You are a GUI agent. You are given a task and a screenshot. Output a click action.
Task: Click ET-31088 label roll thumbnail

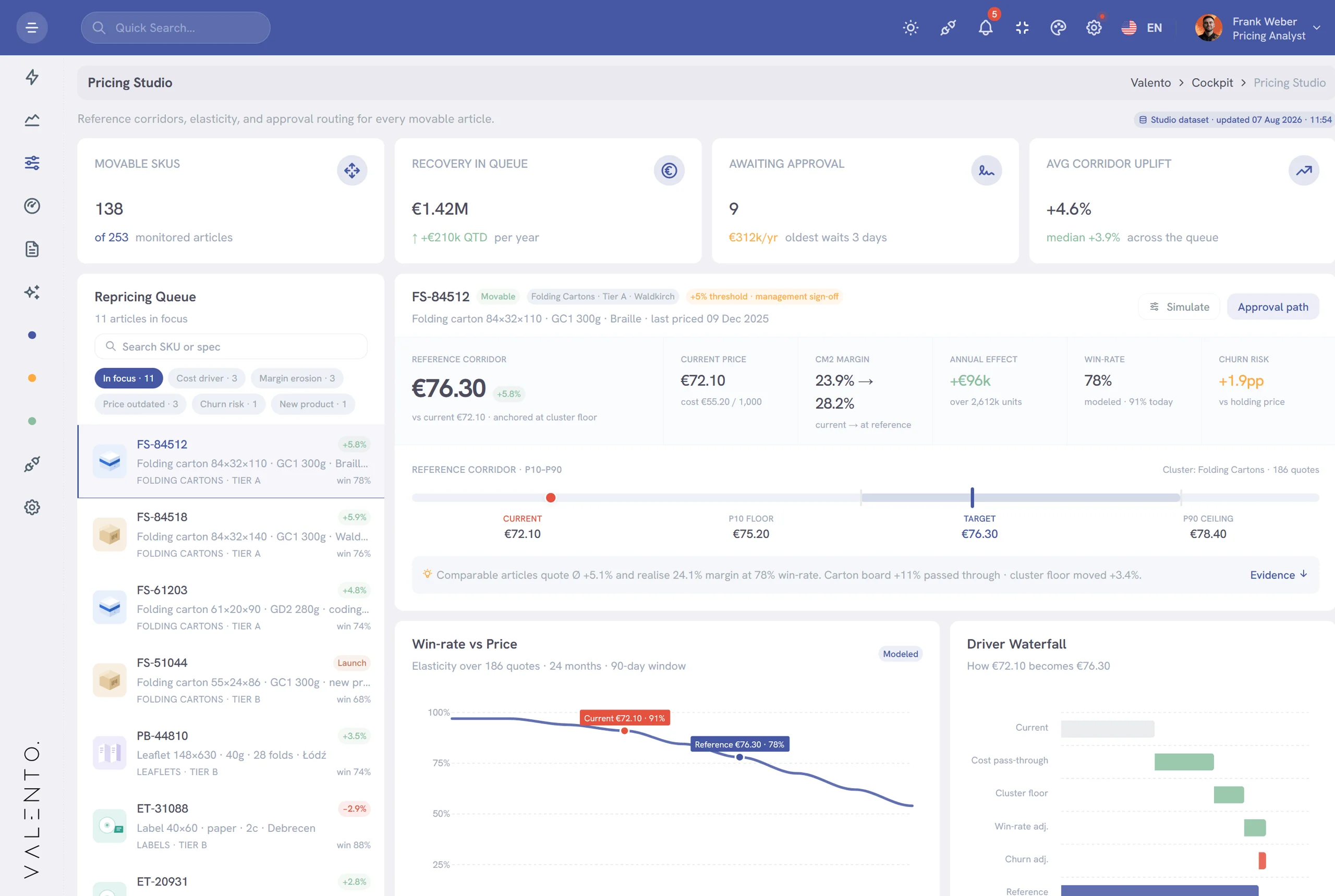pyautogui.click(x=110, y=826)
